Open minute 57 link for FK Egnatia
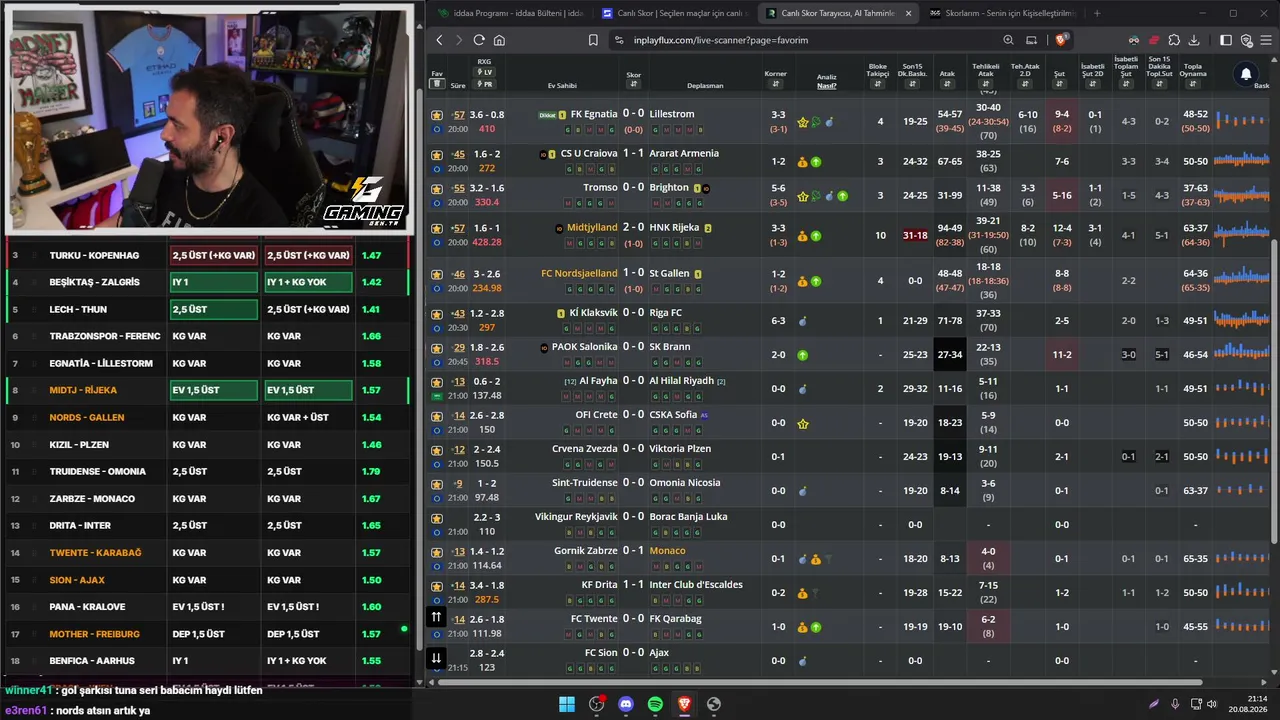The height and width of the screenshot is (720, 1280). click(x=458, y=115)
